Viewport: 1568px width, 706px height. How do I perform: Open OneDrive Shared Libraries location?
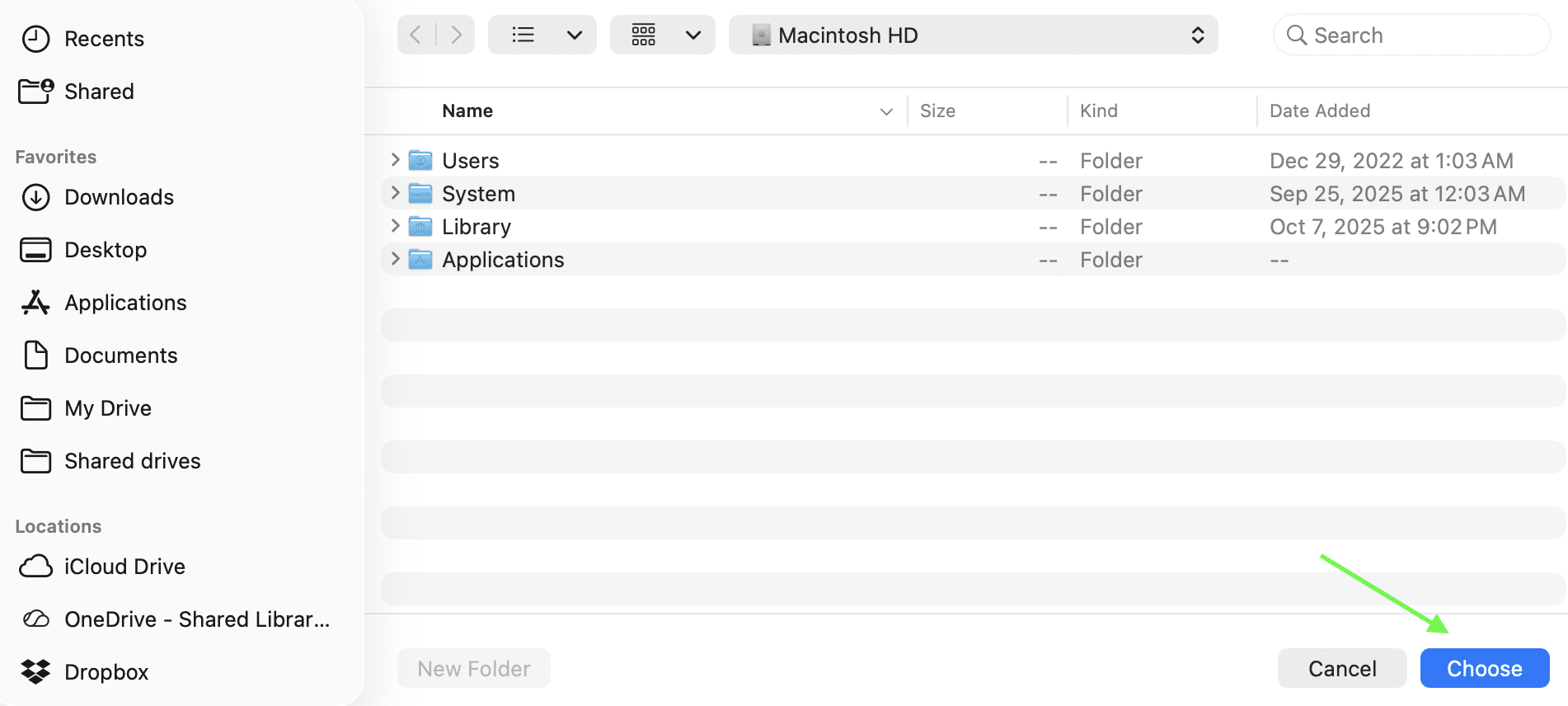click(x=195, y=619)
